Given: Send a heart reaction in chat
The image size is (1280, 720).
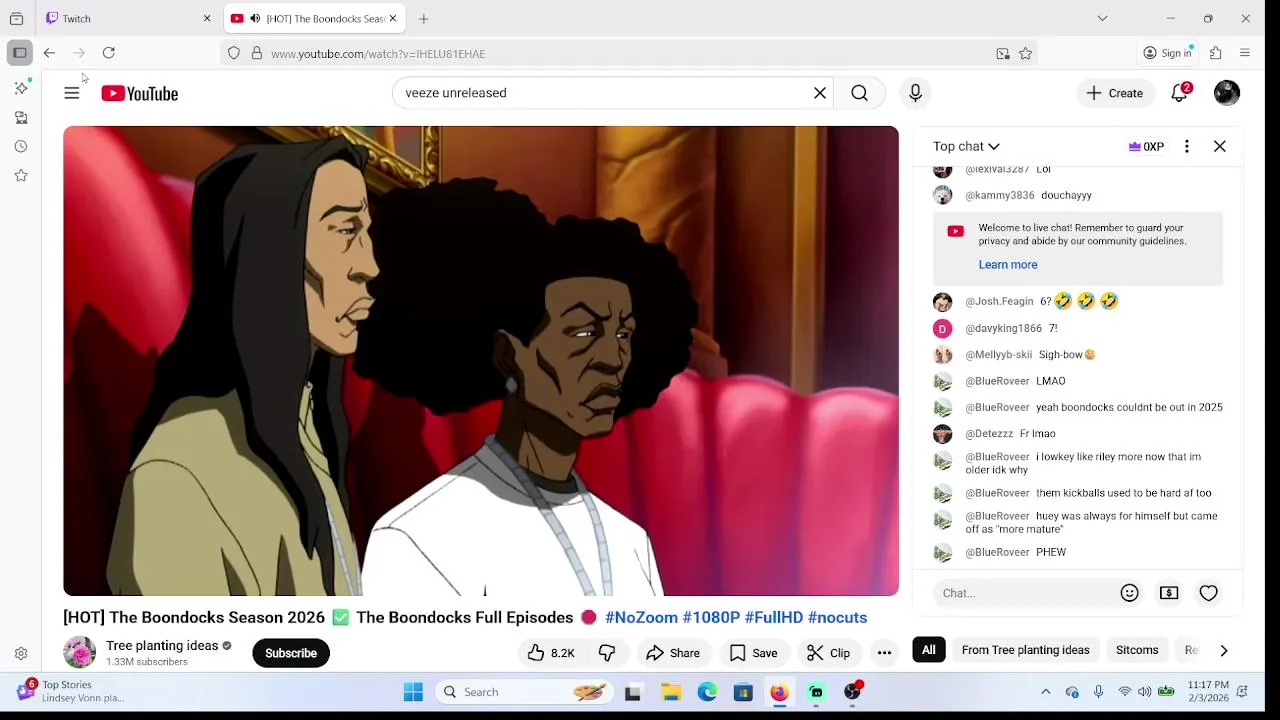Looking at the screenshot, I should pos(1209,593).
